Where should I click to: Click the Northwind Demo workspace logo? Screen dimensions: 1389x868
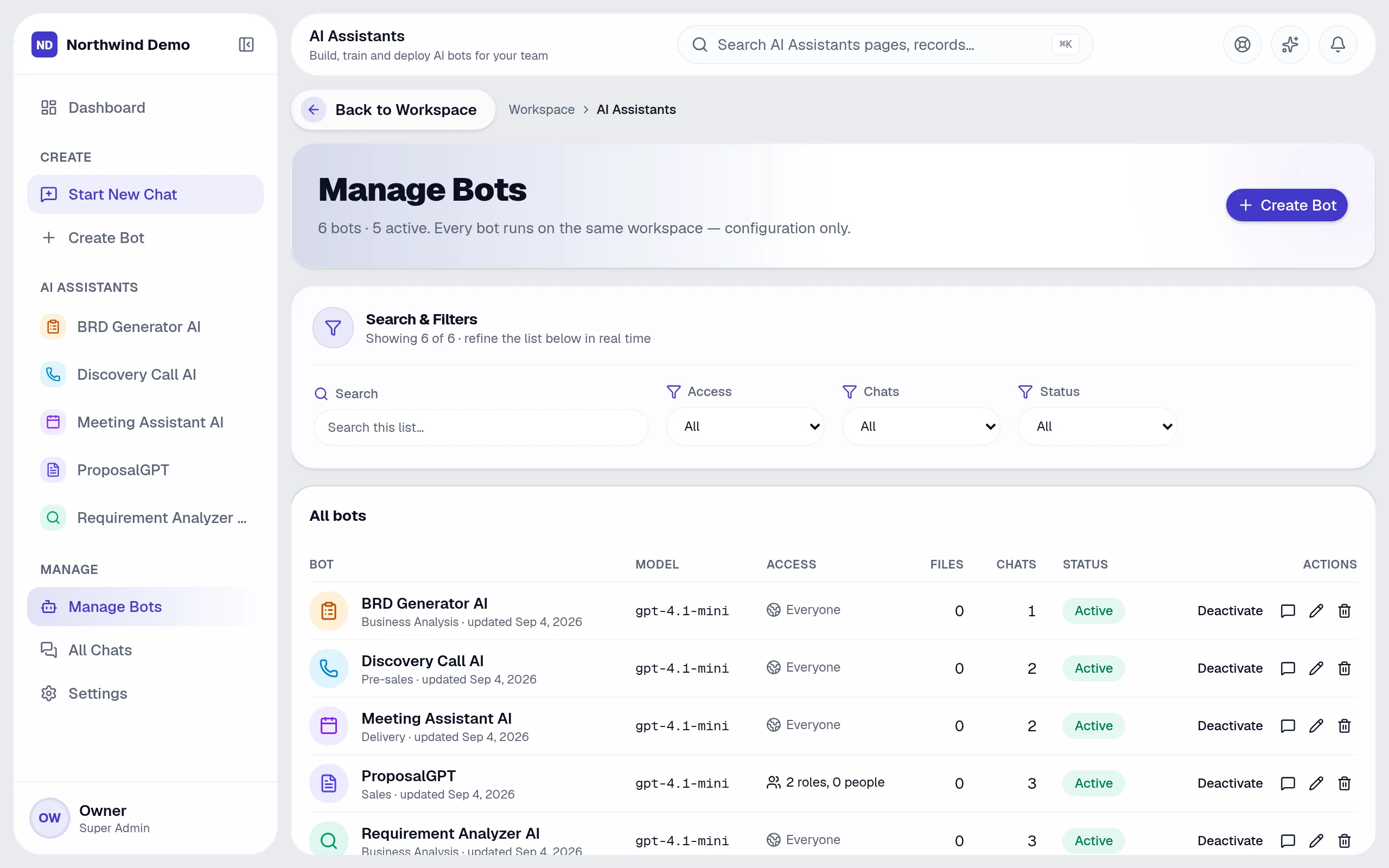tap(44, 45)
